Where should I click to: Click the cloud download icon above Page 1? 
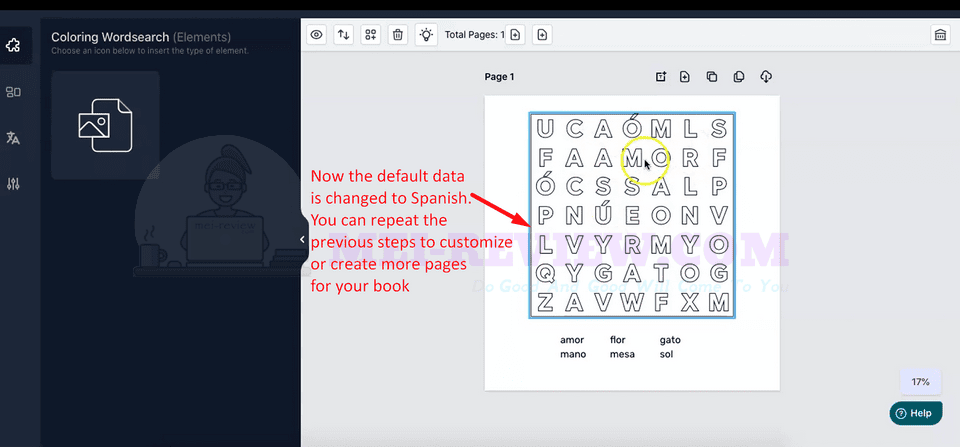(766, 77)
